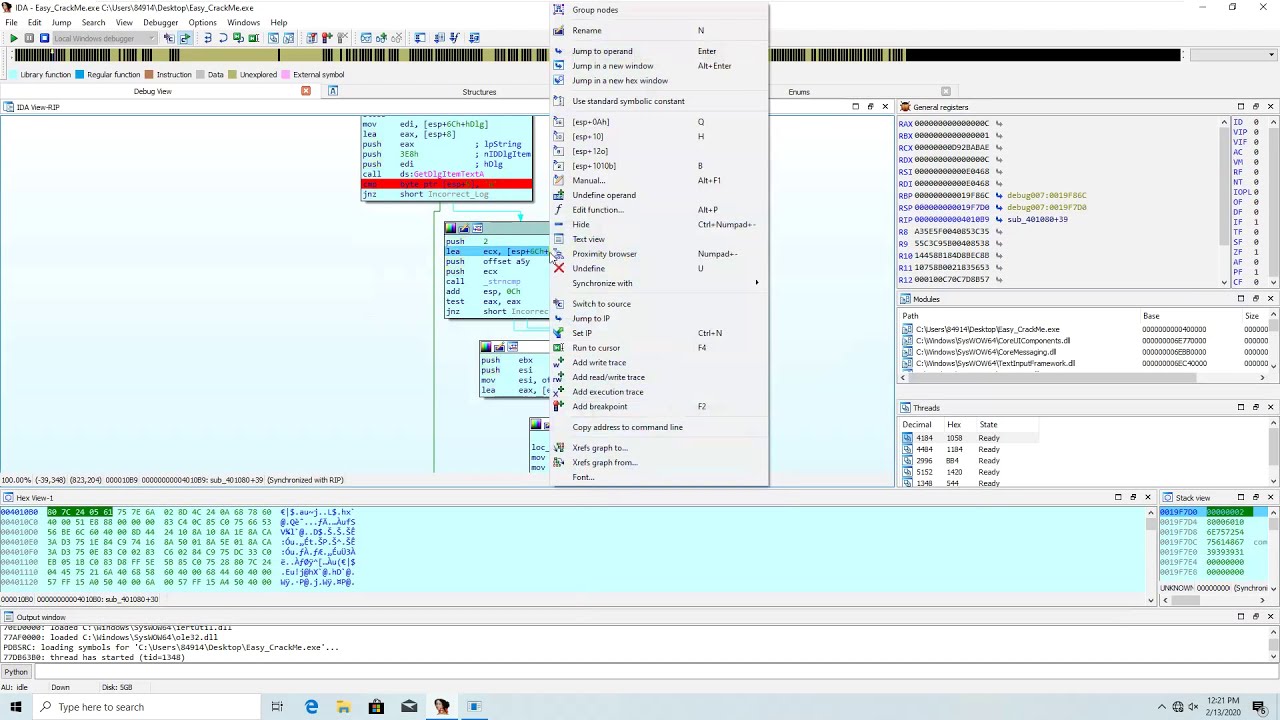This screenshot has height=720, width=1280.
Task: Pause the debugged process
Action: click(29, 38)
